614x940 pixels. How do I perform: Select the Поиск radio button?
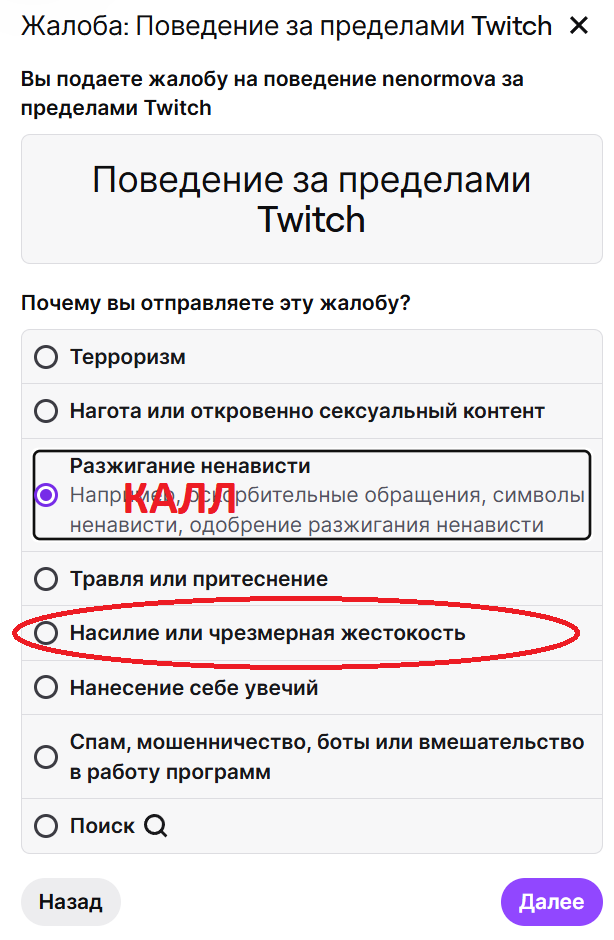46,826
